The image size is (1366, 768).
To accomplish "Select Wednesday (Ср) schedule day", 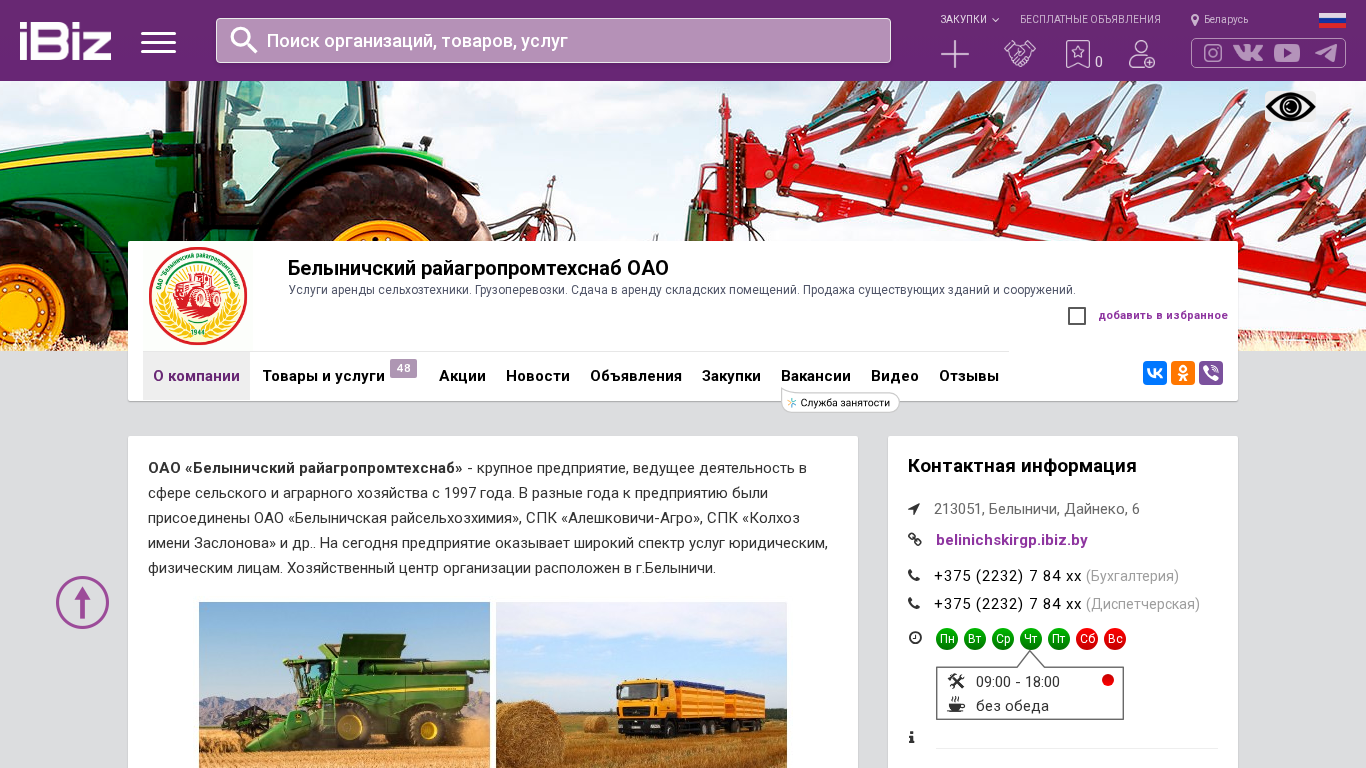I will tap(1003, 639).
